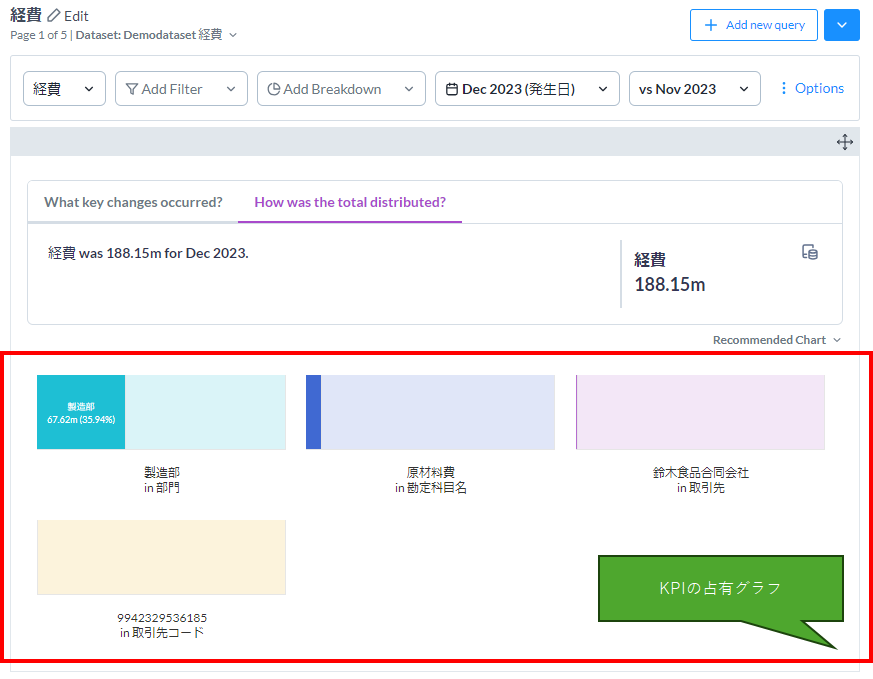Click the dark blue 原材料費 bar segment

[x=313, y=412]
